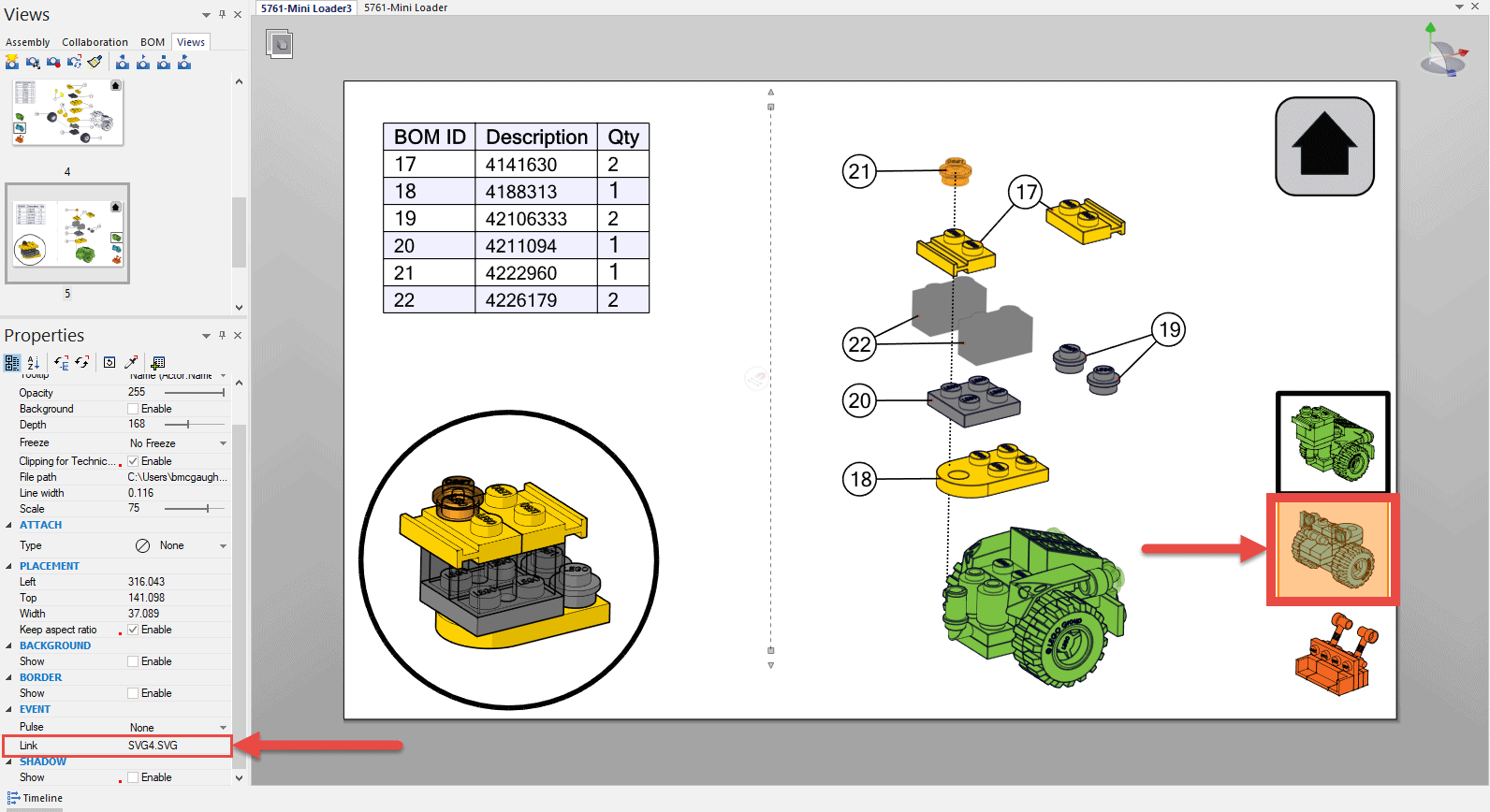Click the Previous View camera icon

pos(123,62)
